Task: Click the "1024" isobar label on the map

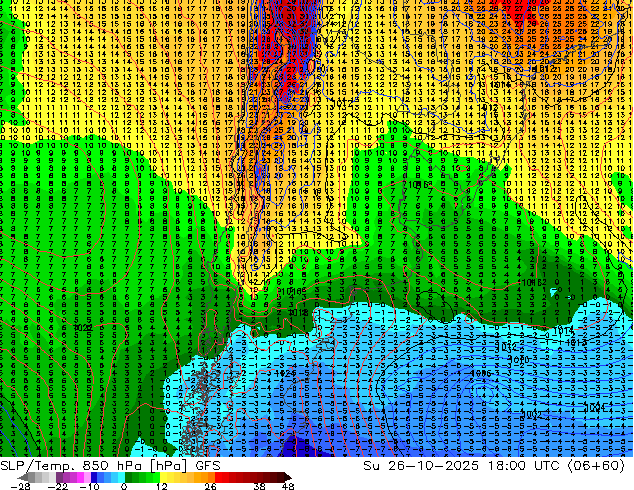Action: 285,373
